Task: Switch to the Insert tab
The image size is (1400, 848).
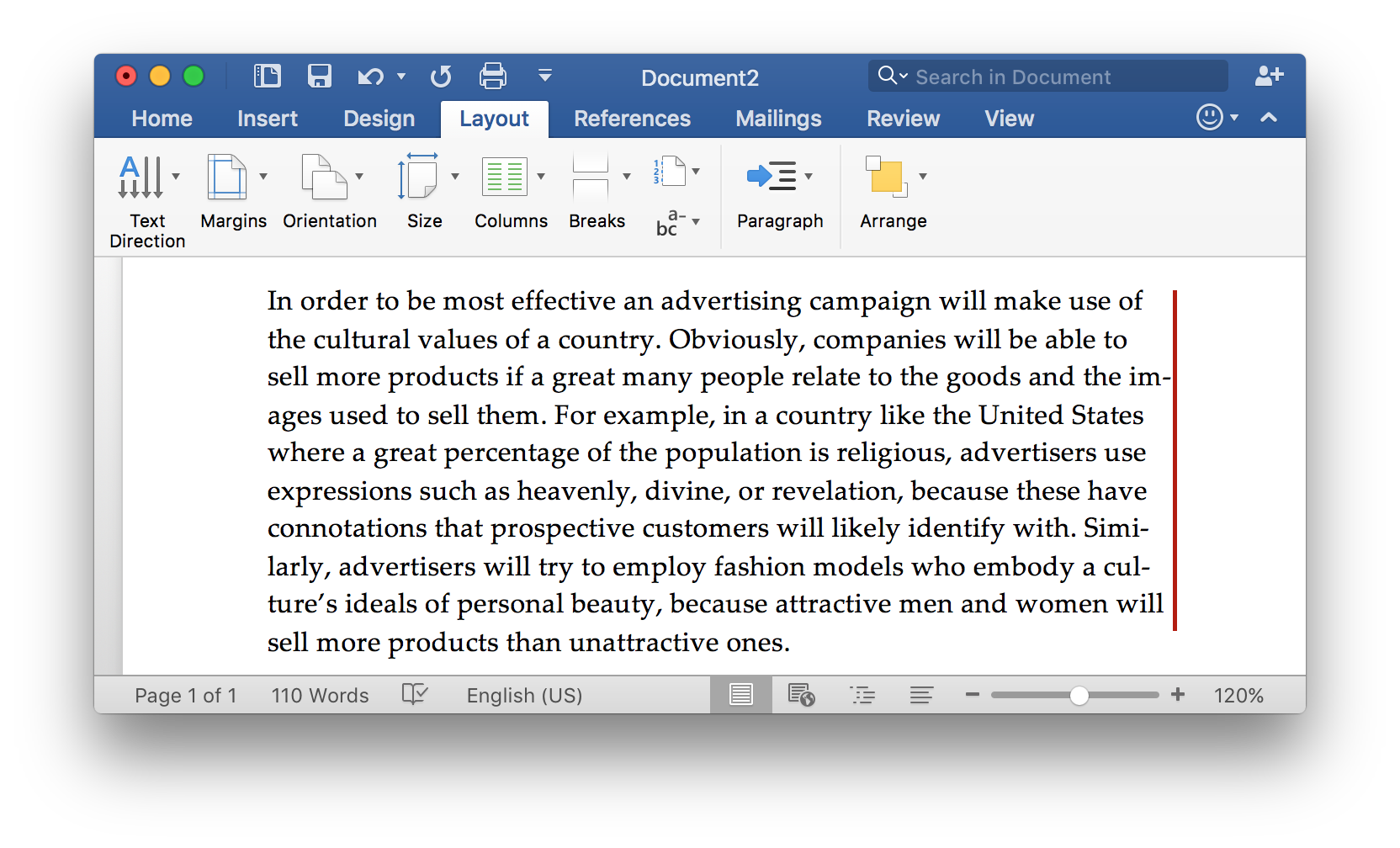Action: pyautogui.click(x=268, y=119)
